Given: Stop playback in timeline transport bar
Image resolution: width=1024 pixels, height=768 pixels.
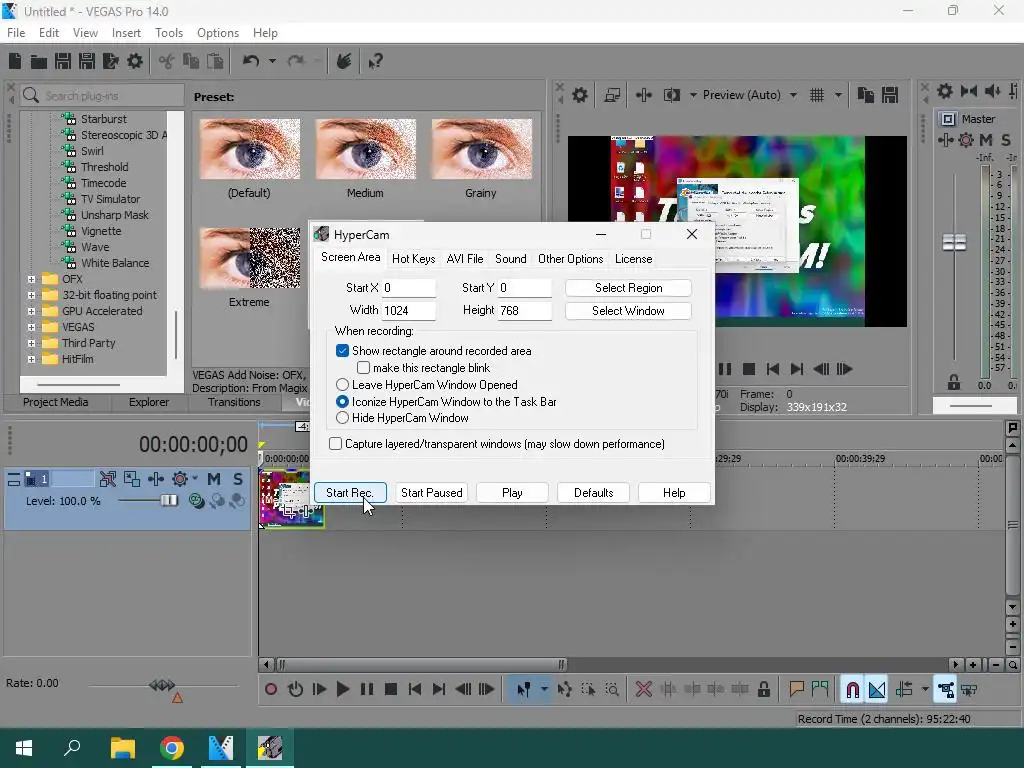Looking at the screenshot, I should click(x=391, y=689).
